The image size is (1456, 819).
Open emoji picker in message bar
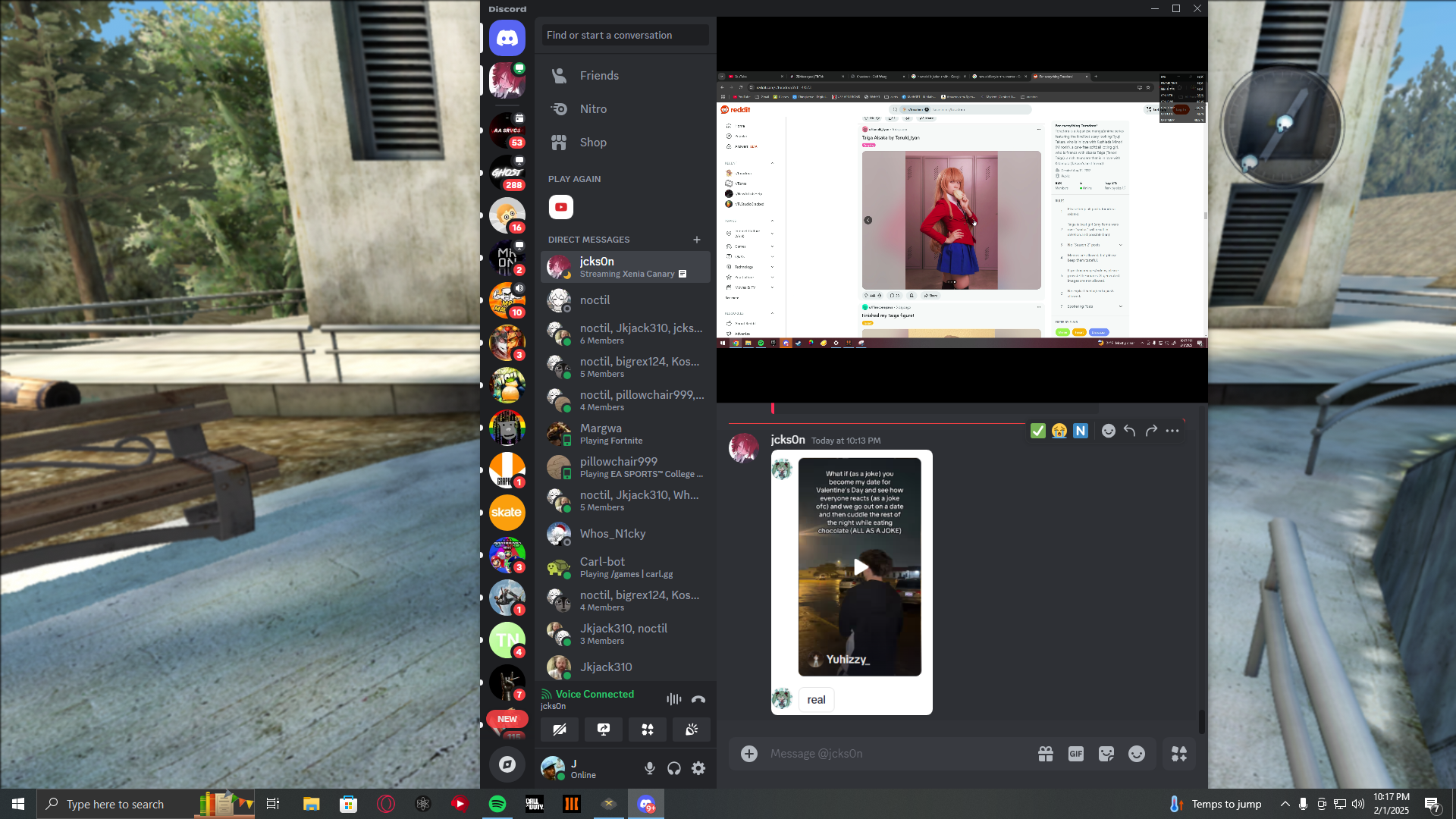pos(1136,754)
